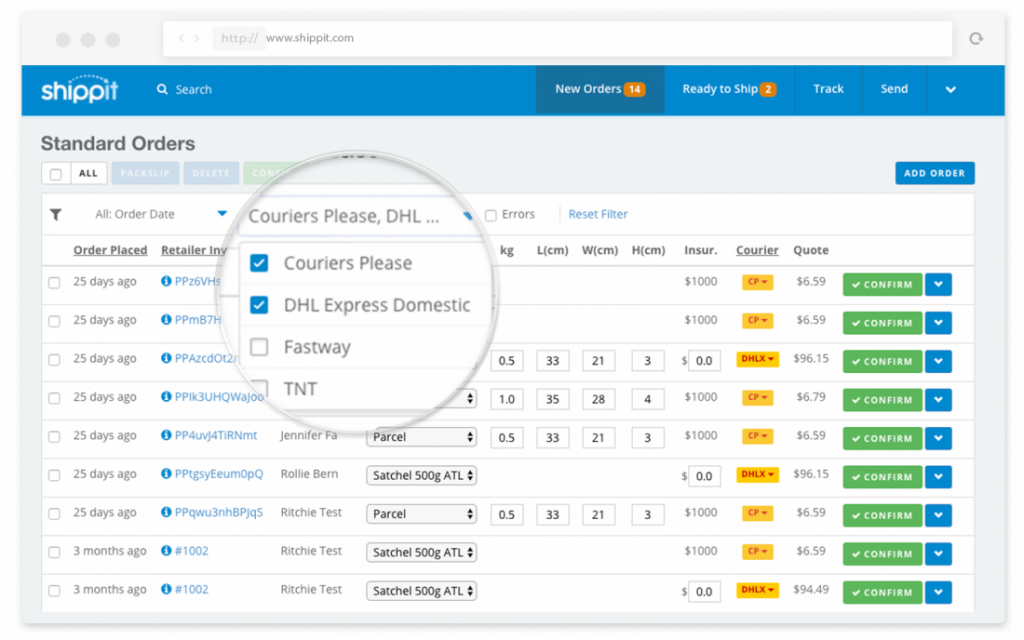The height and width of the screenshot is (640, 1024).
Task: Click the ADD ORDER button
Action: coord(934,172)
